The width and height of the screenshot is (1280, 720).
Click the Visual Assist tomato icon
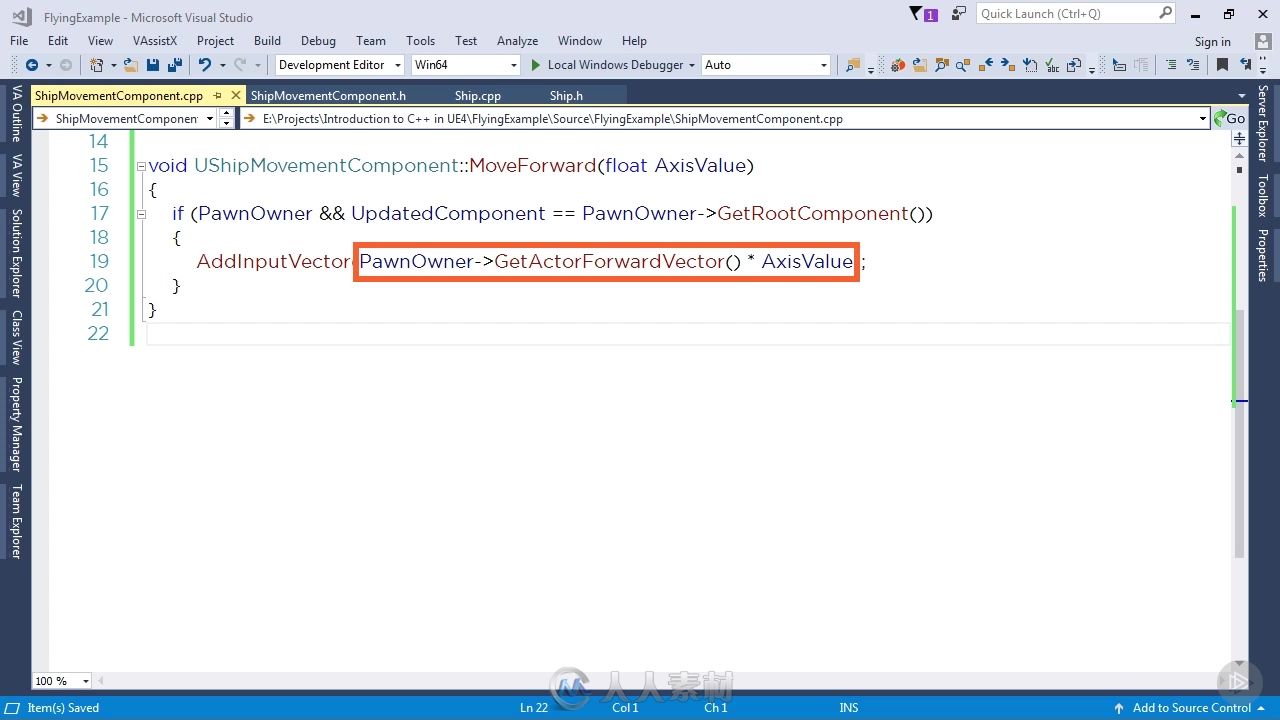point(898,65)
